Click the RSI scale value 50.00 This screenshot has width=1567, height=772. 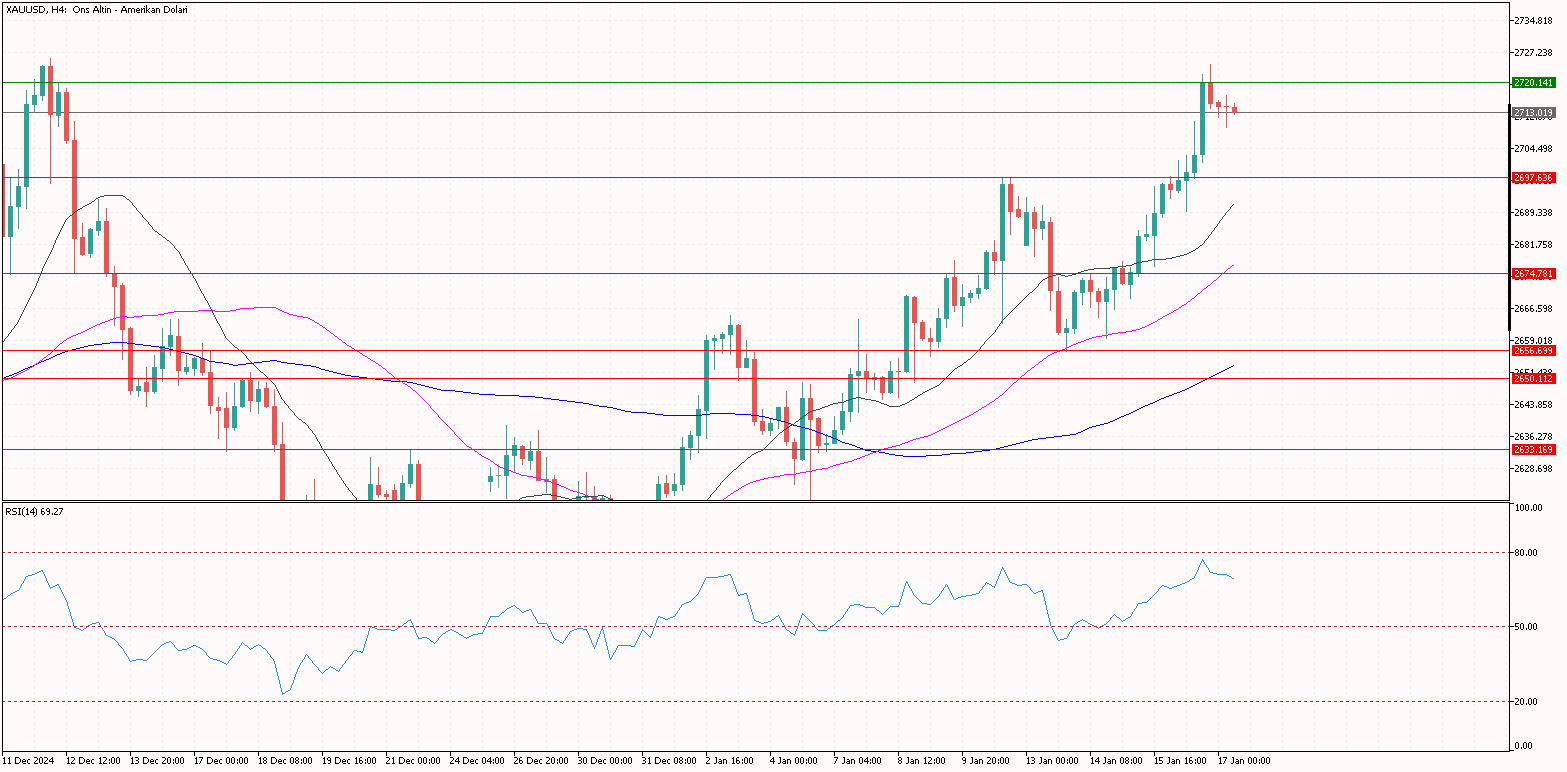(1527, 627)
